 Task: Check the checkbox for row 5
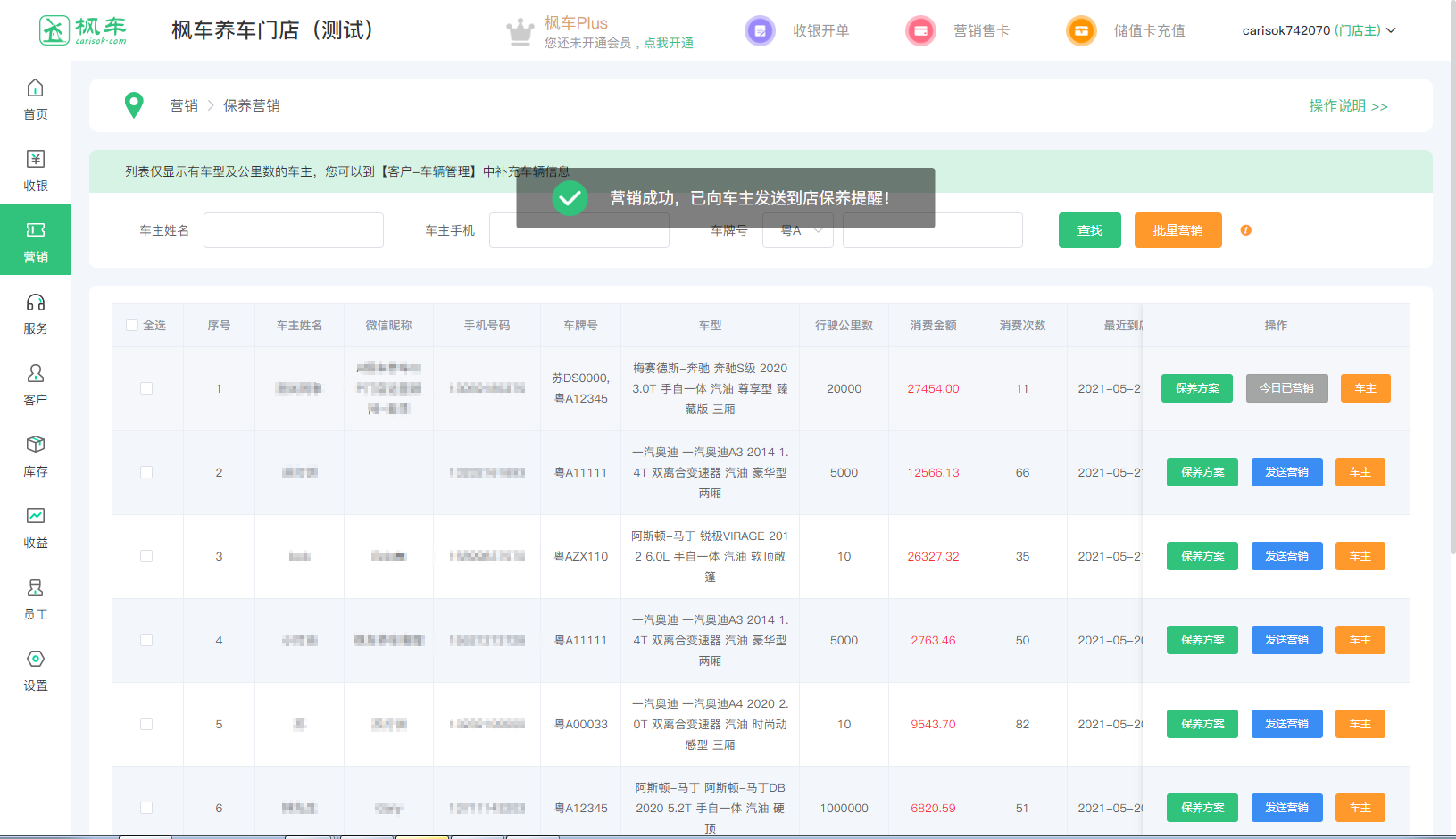coord(146,724)
